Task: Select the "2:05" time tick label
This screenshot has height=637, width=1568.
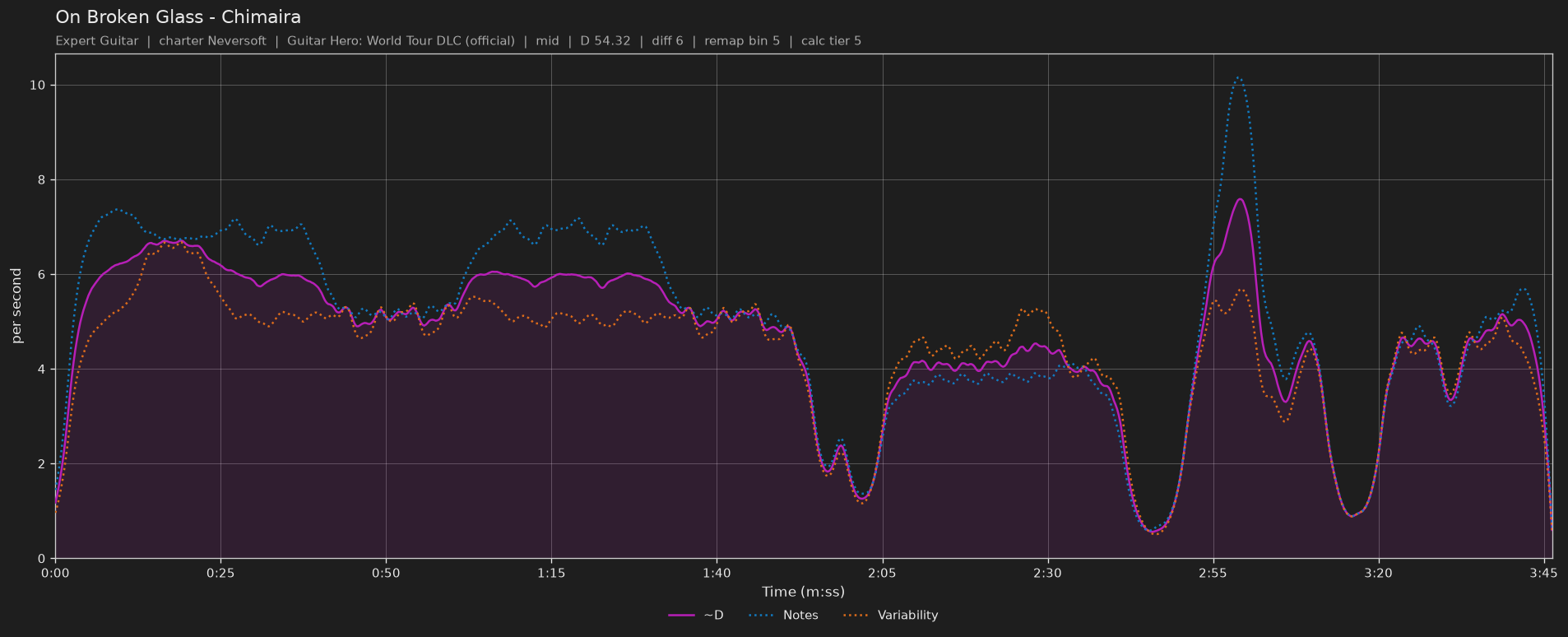Action: [x=882, y=573]
